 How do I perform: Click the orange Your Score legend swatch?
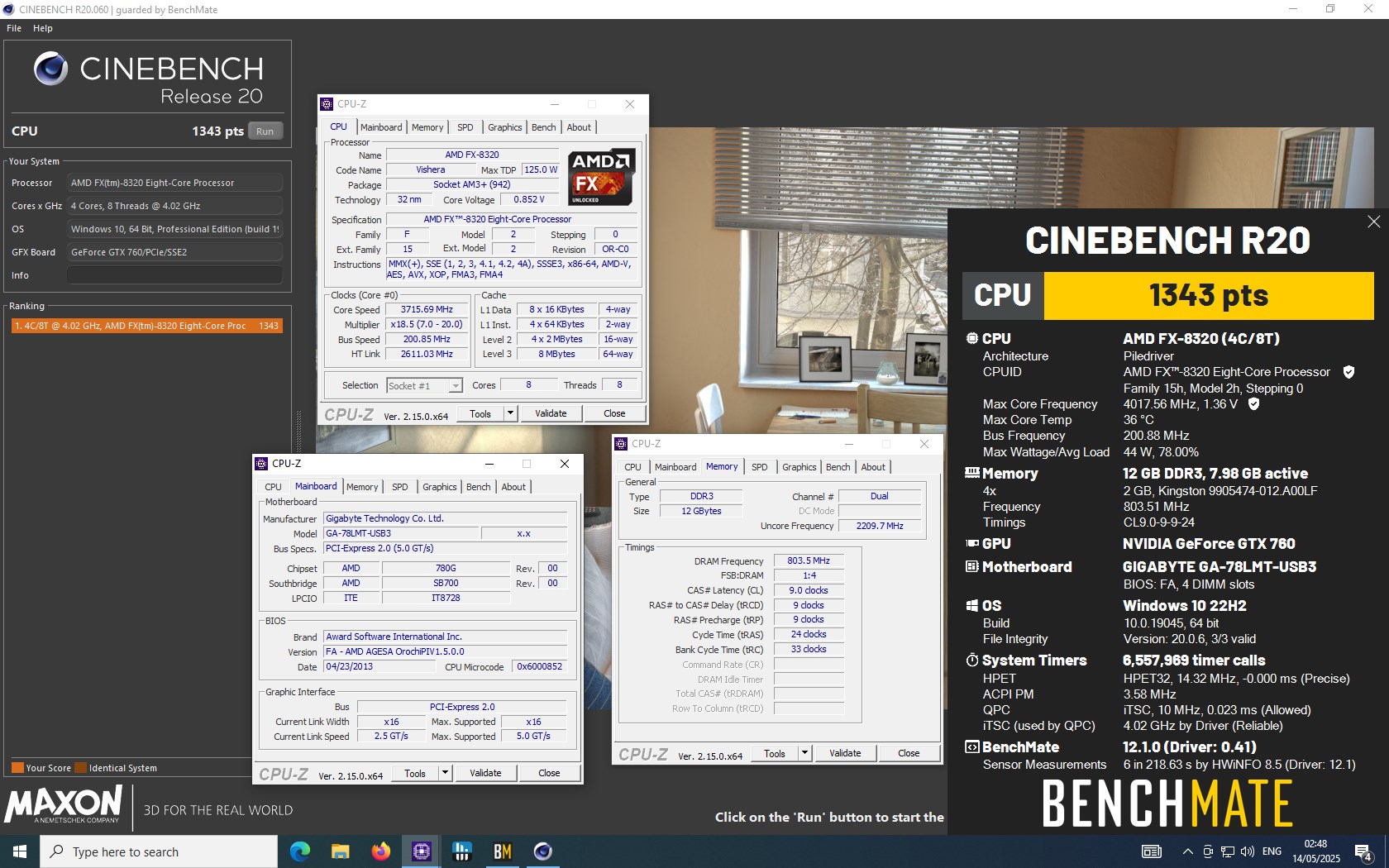[x=17, y=768]
